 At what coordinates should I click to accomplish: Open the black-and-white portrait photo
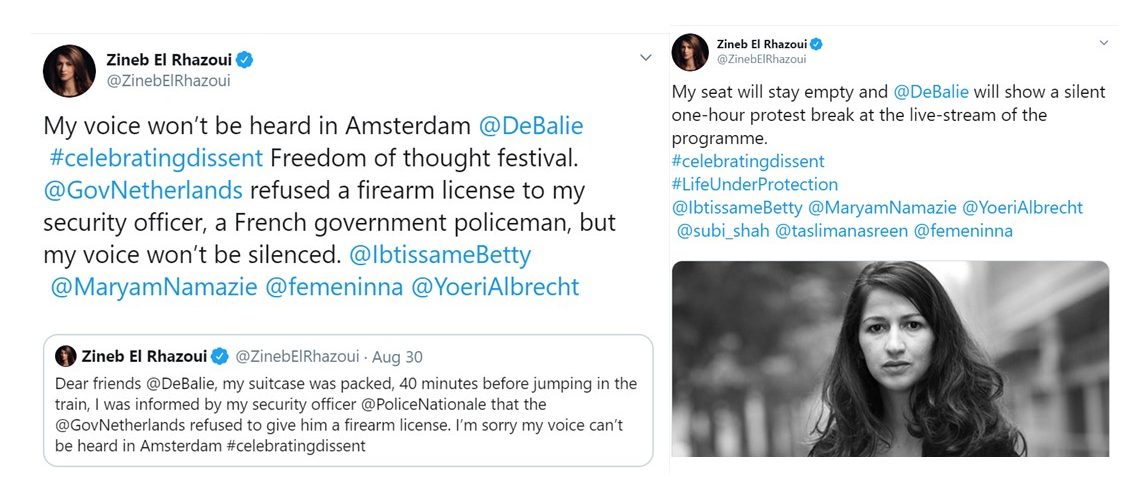(890, 358)
